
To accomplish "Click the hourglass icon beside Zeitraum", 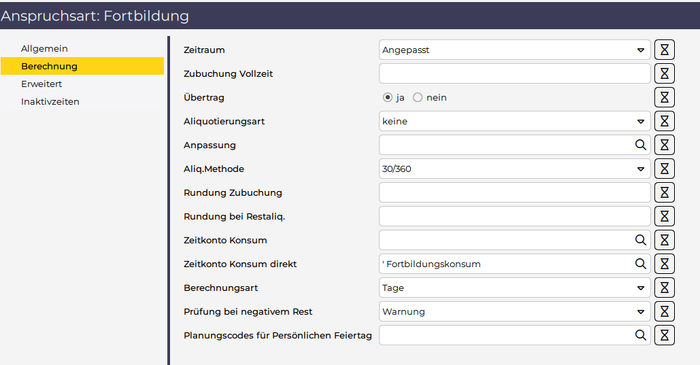I will [x=664, y=50].
